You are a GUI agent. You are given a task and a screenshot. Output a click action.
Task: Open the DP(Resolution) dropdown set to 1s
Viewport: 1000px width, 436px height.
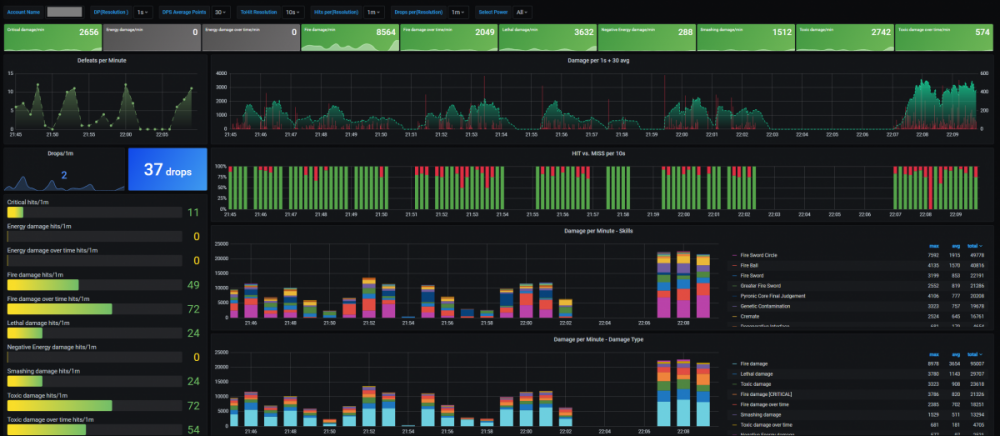point(144,12)
